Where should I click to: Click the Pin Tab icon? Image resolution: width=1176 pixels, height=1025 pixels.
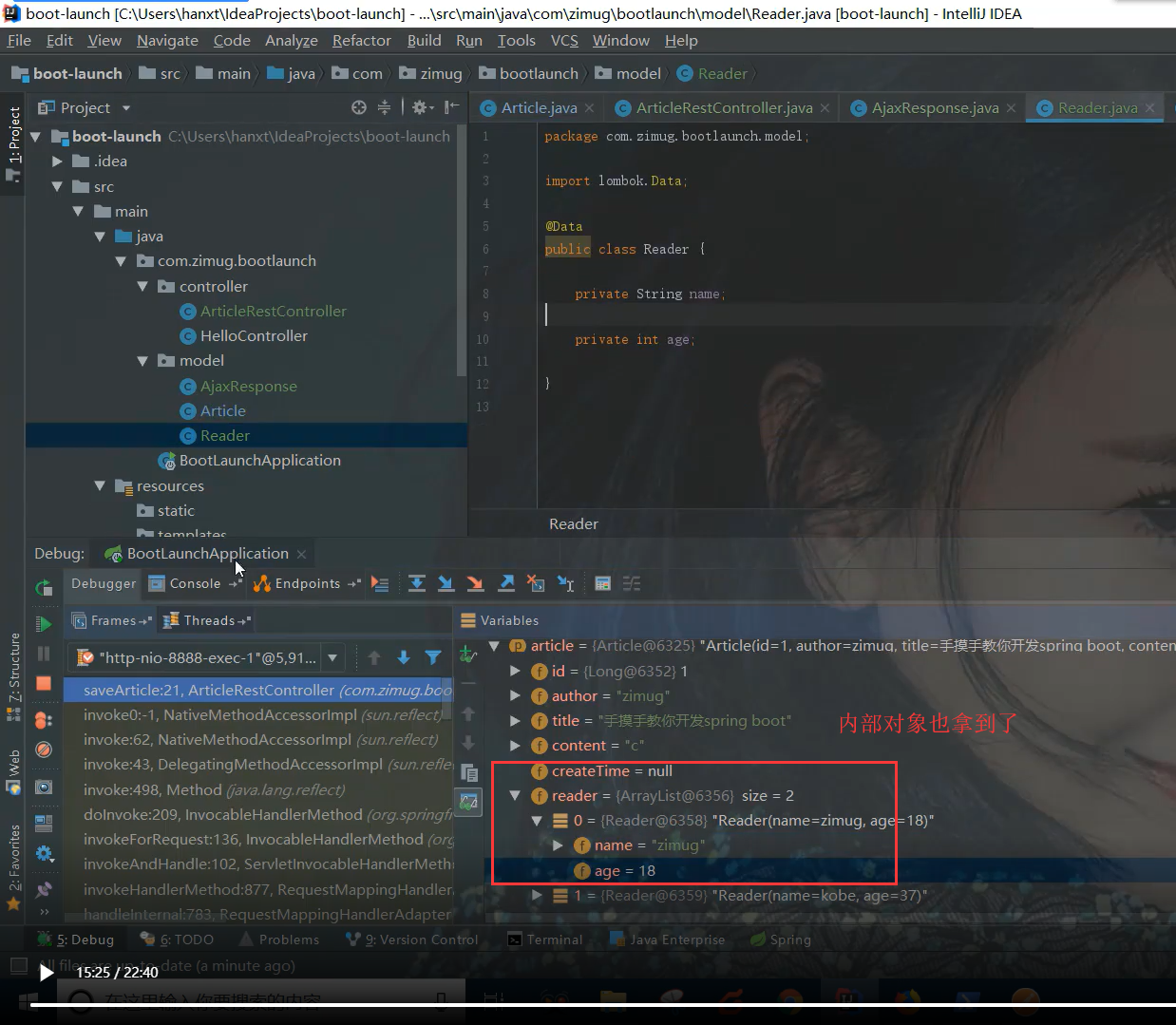coord(44,889)
